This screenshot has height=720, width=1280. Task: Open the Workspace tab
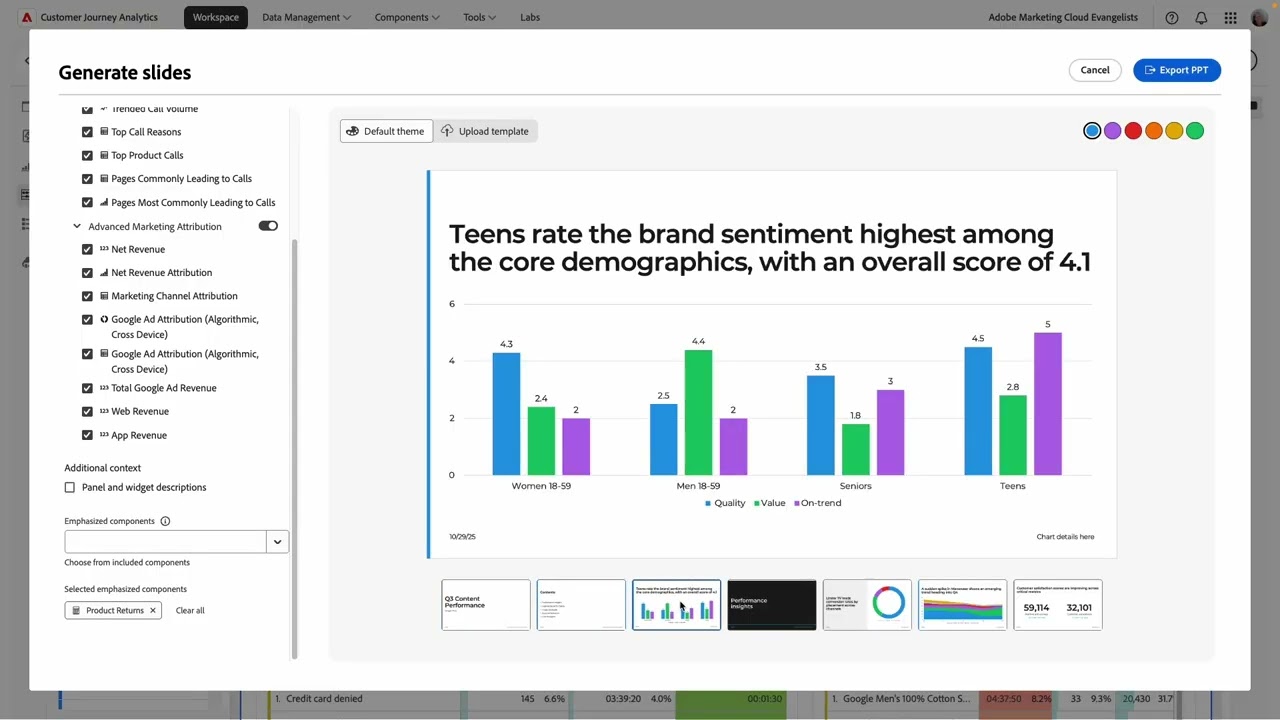pyautogui.click(x=216, y=17)
